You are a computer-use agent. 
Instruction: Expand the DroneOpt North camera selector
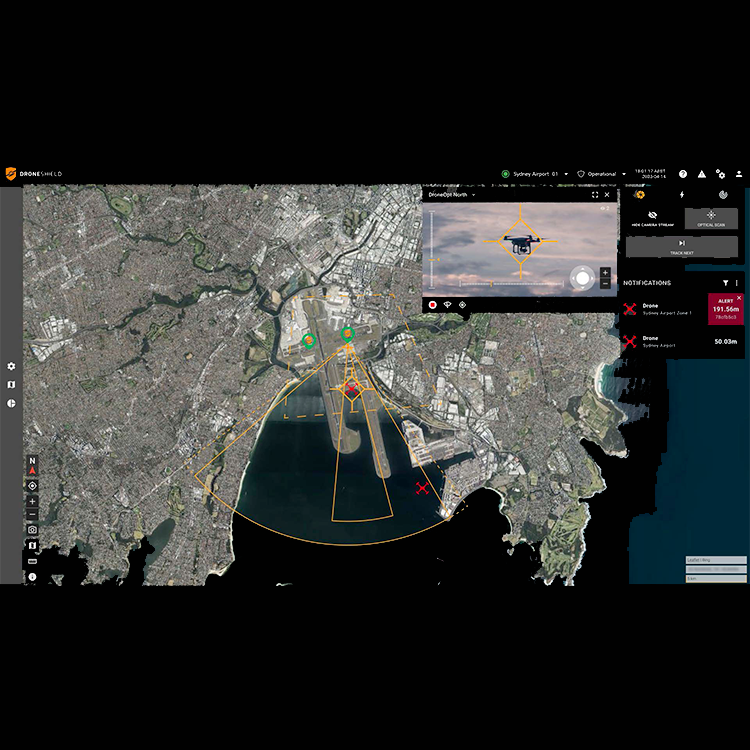[474, 195]
